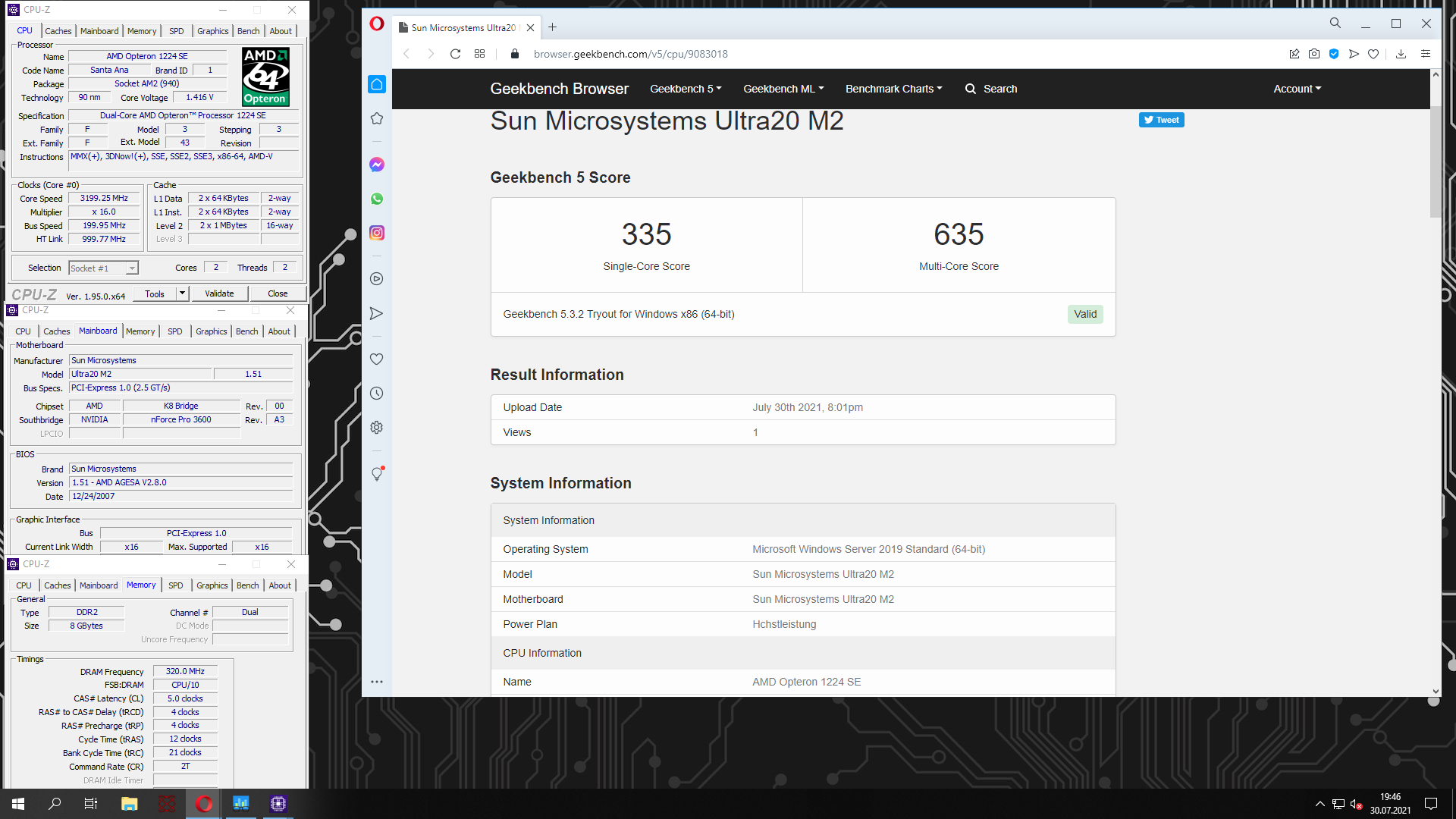This screenshot has width=1456, height=819.
Task: Open a new Opera tab with plus button
Action: 553,27
